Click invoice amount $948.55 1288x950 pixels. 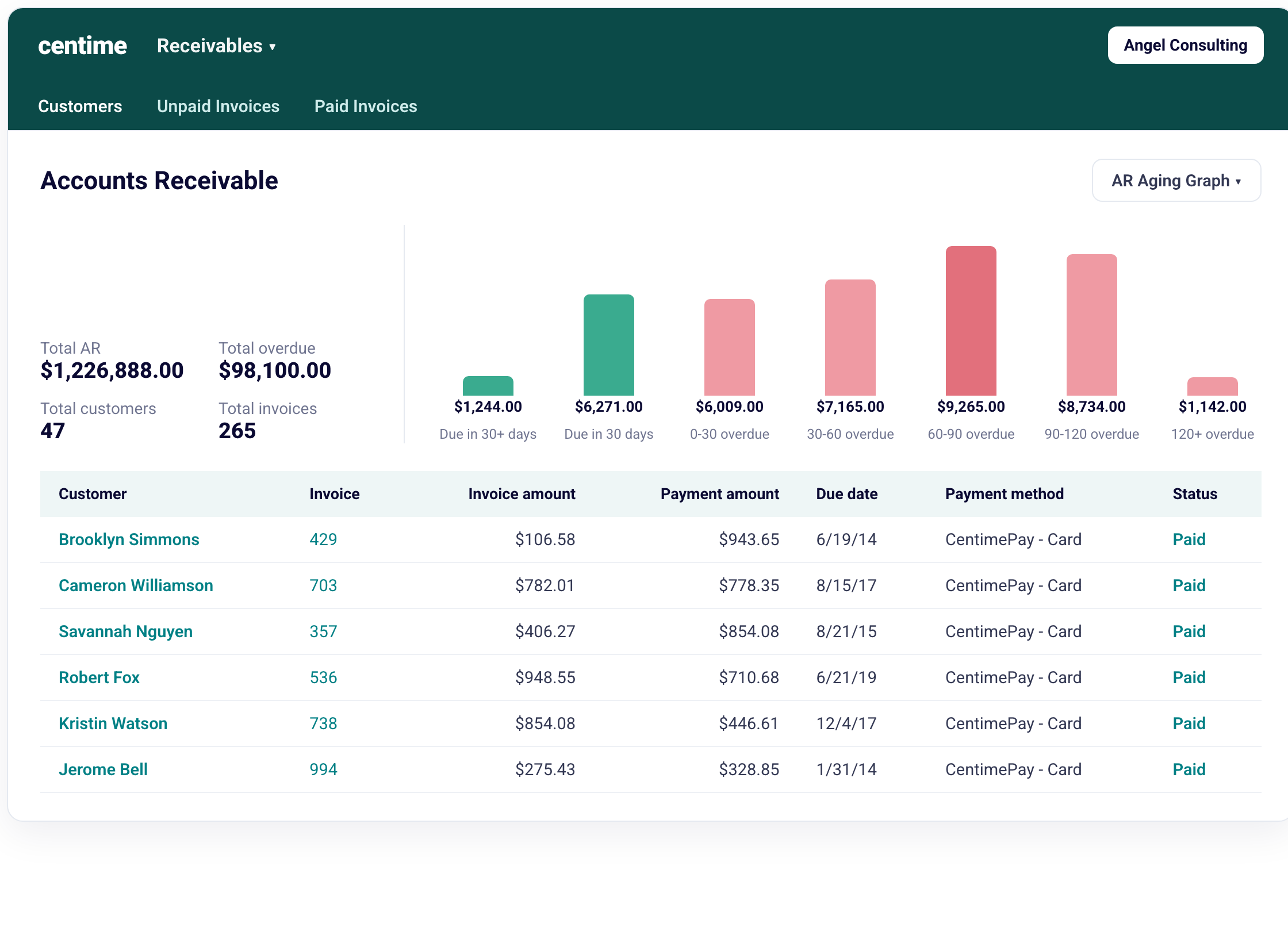pos(545,677)
